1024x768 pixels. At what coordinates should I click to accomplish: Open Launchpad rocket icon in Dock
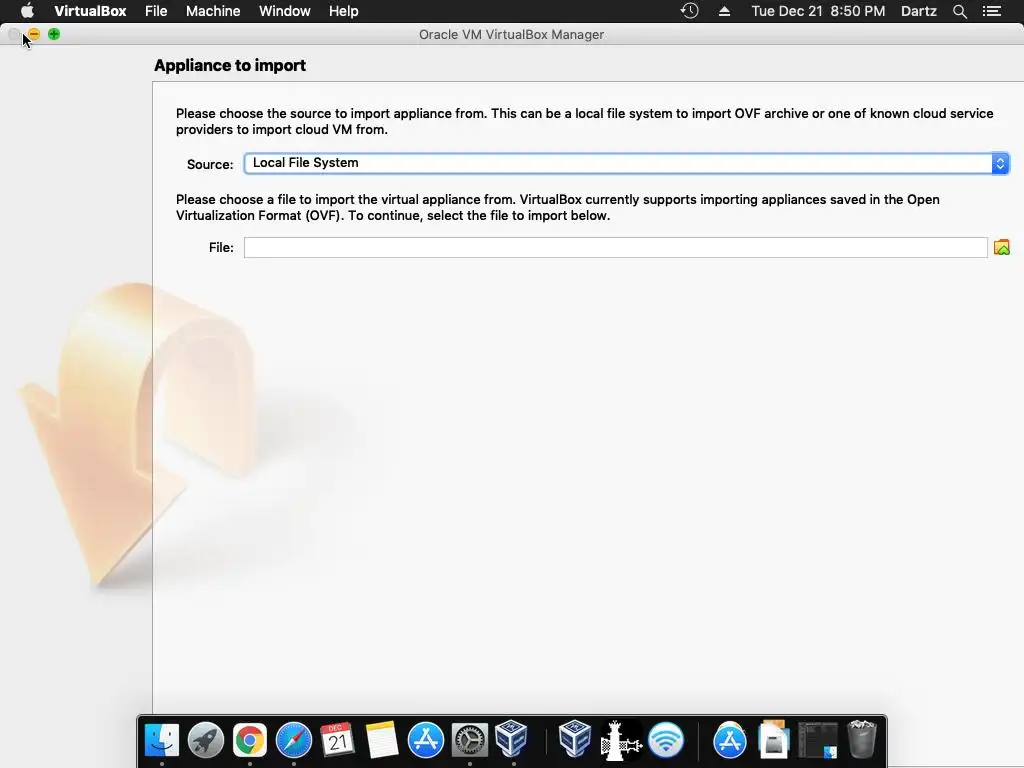(206, 740)
